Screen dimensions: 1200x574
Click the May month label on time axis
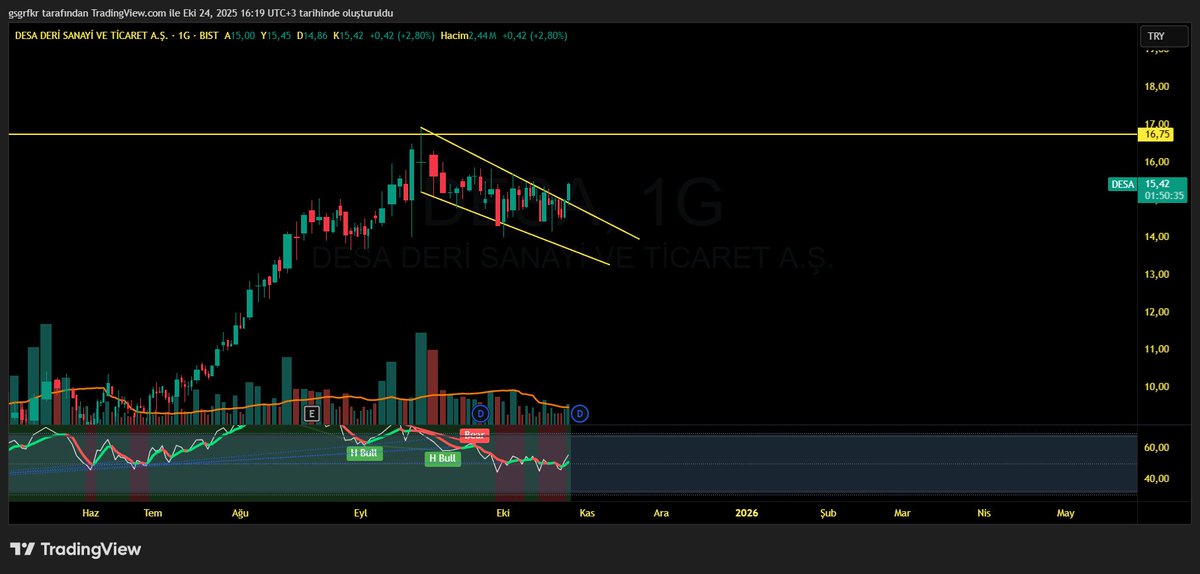pyautogui.click(x=1065, y=513)
